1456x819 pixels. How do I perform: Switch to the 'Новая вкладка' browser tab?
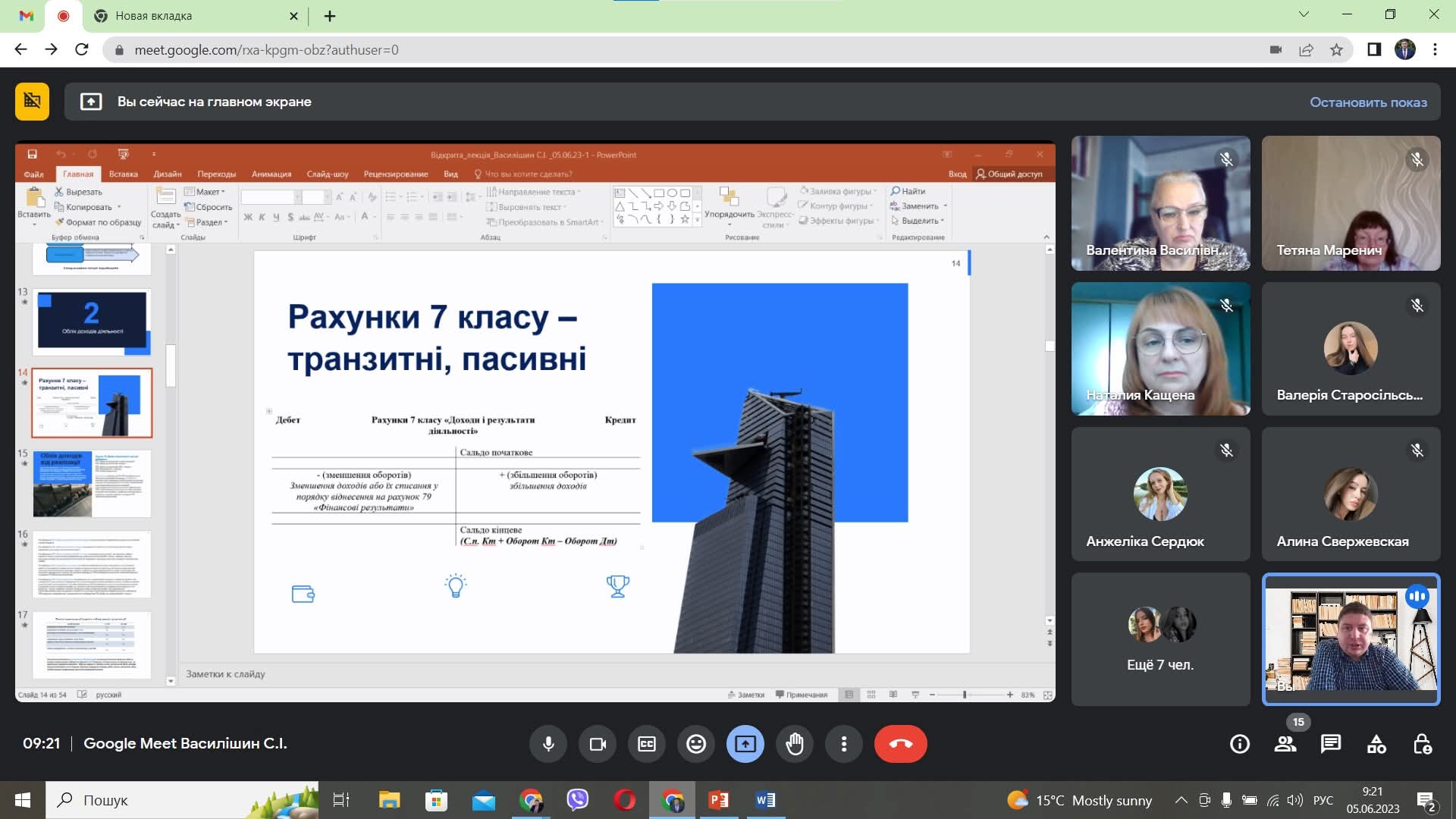[153, 16]
